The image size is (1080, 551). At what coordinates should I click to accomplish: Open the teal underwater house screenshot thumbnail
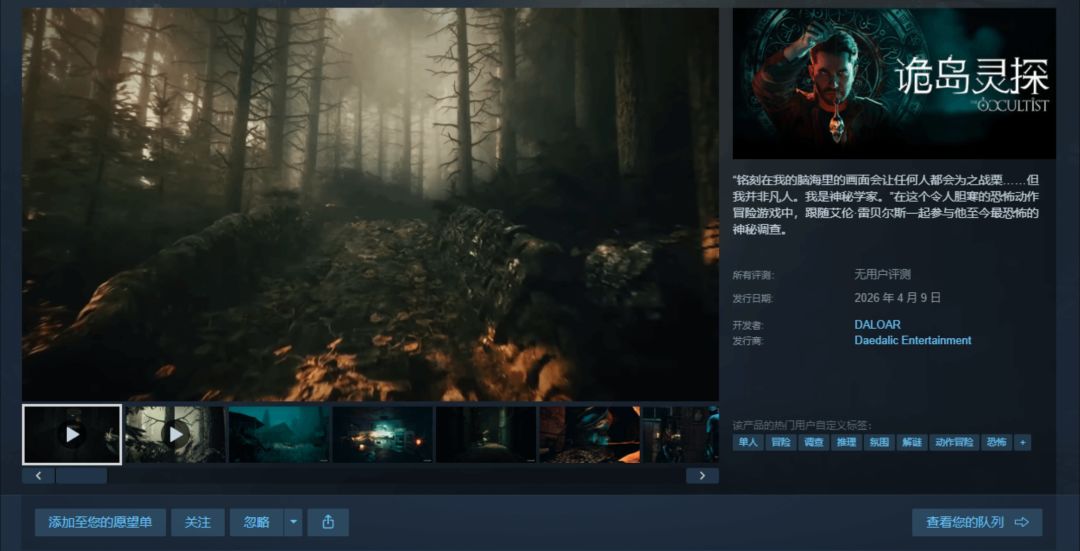click(x=279, y=435)
